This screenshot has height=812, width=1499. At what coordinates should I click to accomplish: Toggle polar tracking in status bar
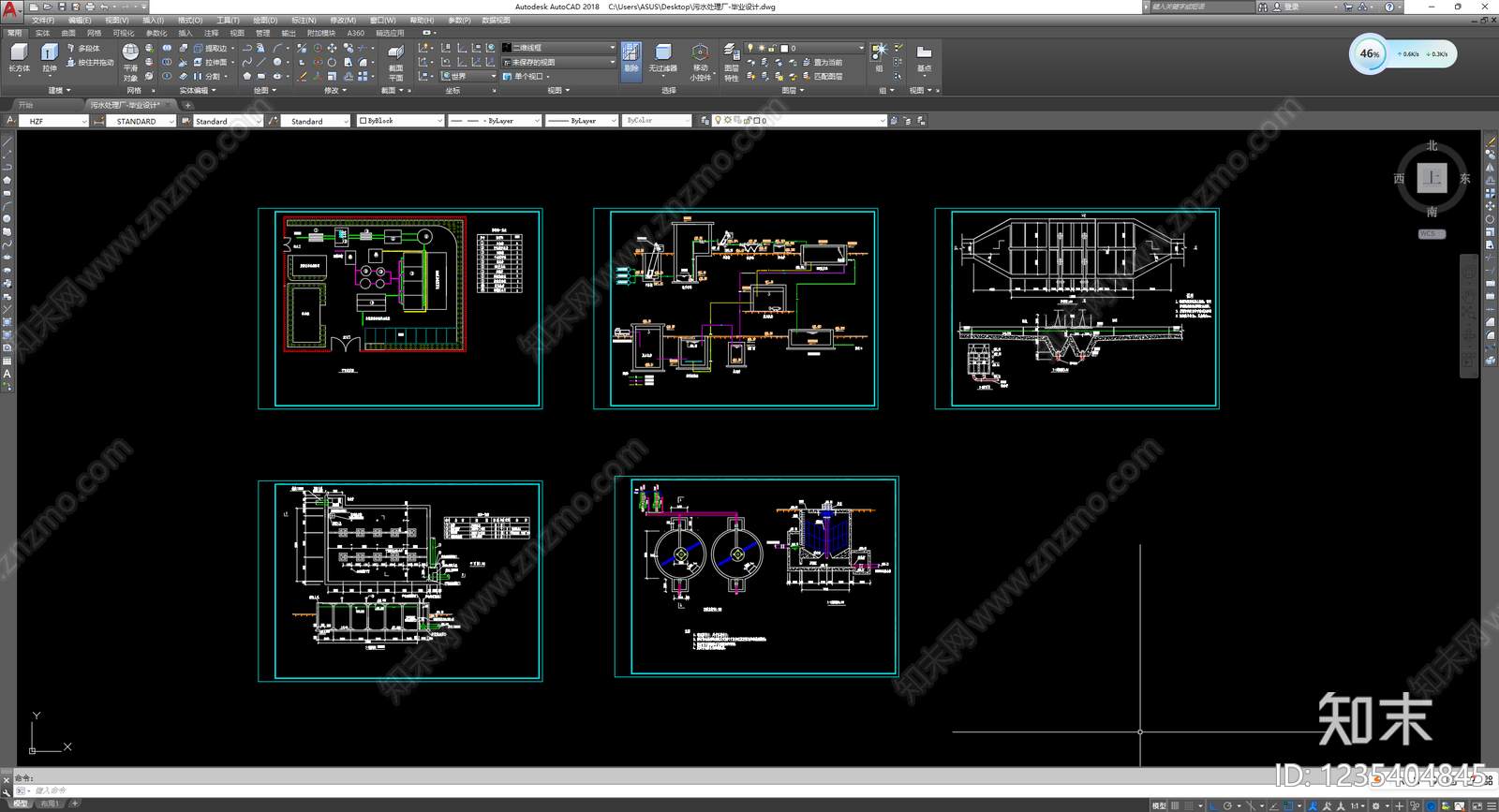pos(1228,805)
